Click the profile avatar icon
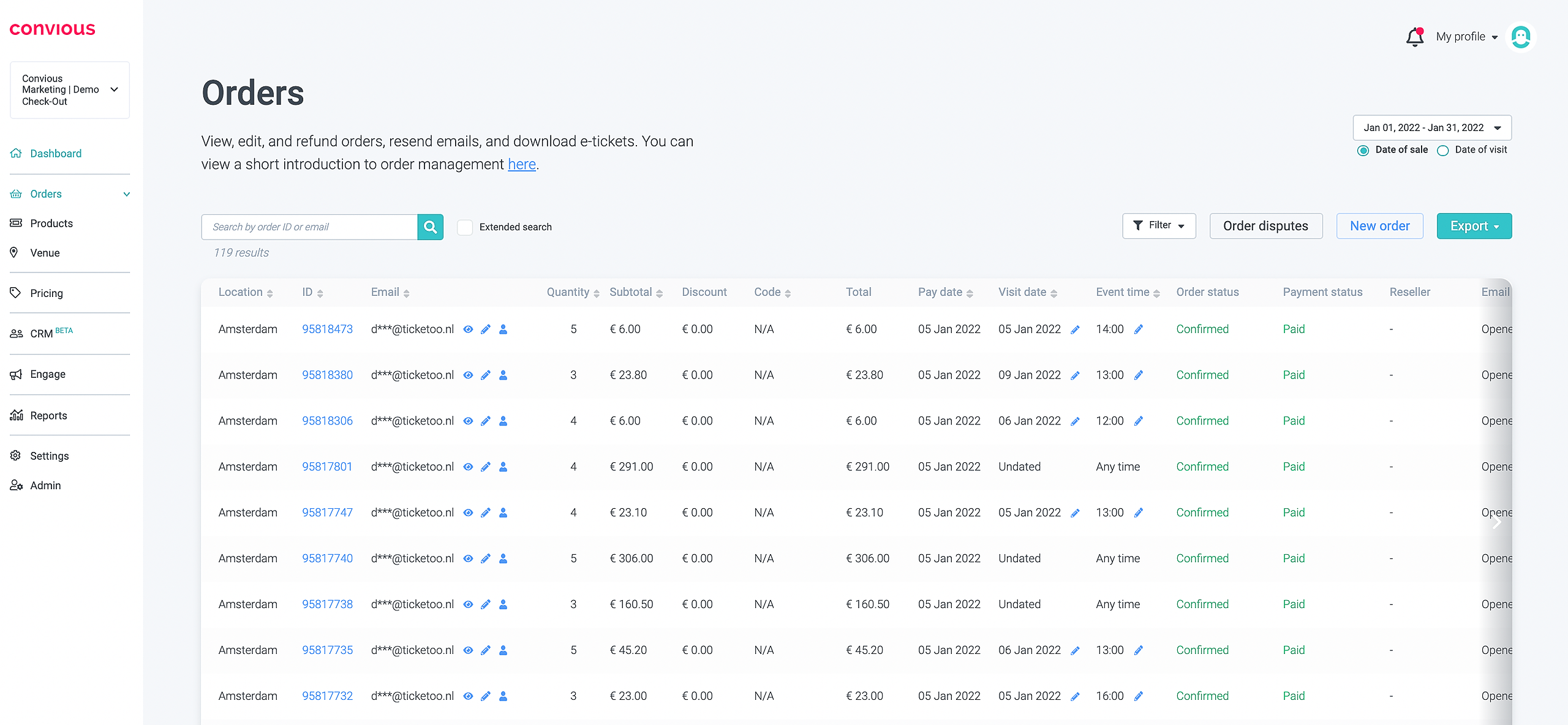Image resolution: width=1568 pixels, height=725 pixels. tap(1521, 37)
